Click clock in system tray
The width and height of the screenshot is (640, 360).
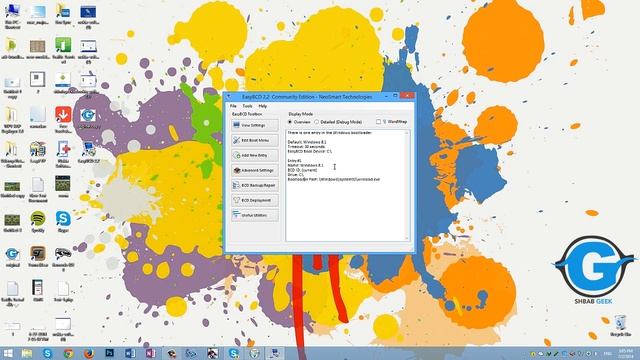625,353
